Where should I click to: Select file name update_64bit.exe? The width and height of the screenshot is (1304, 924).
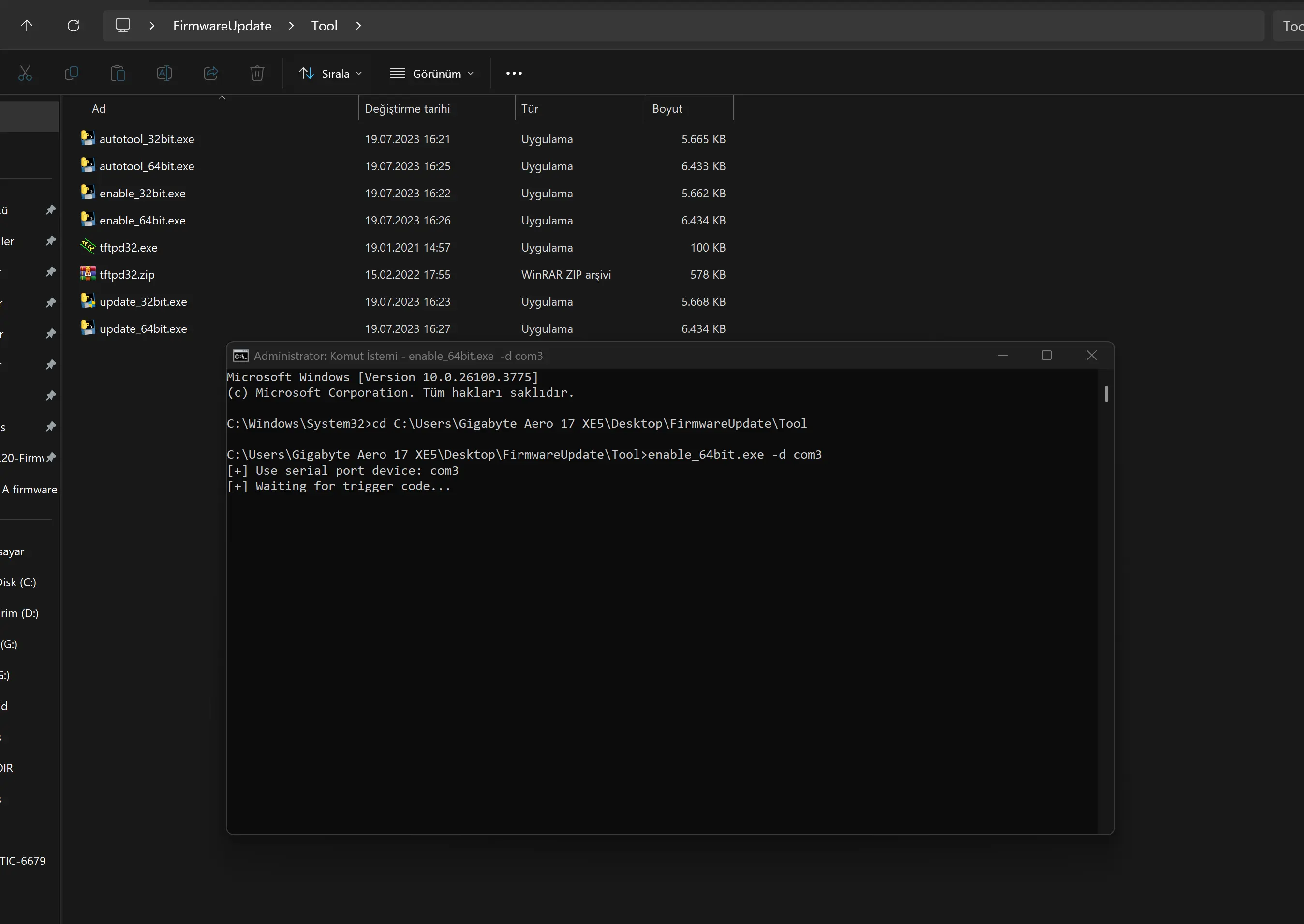143,329
